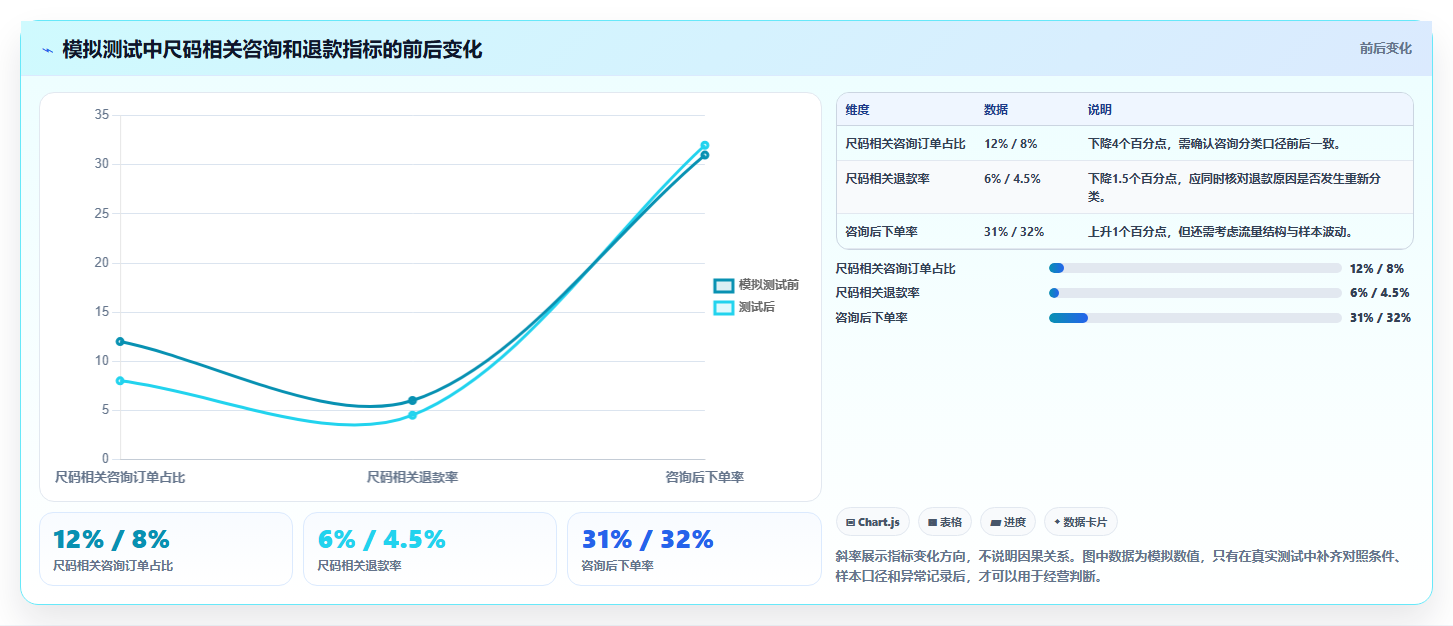This screenshot has width=1453, height=626.
Task: Select the 数据卡片 chip
Action: (x=1081, y=522)
